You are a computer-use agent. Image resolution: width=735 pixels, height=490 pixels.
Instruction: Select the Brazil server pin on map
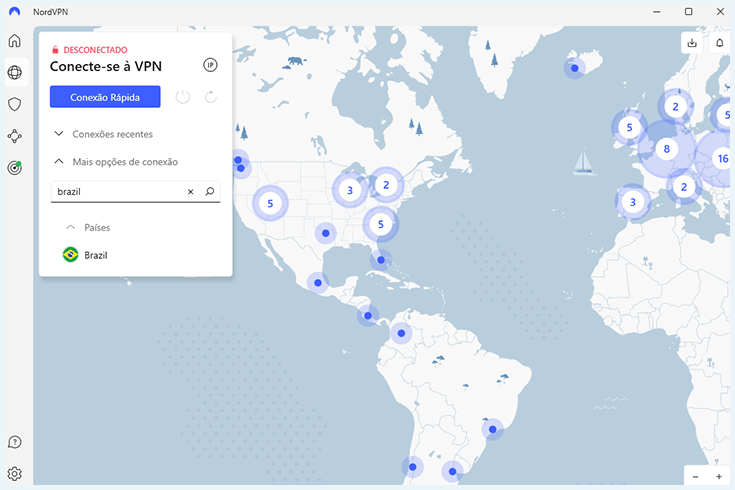coord(493,430)
